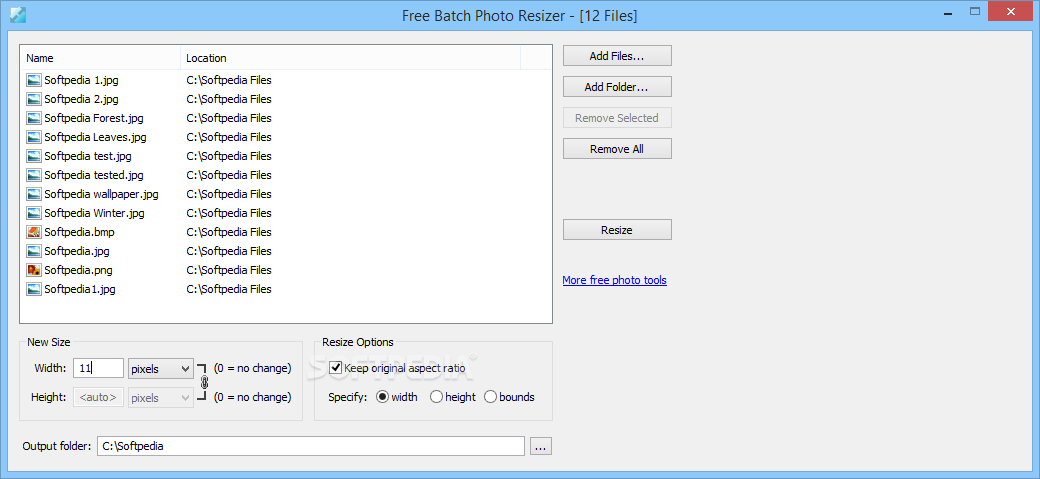The image size is (1040, 479).
Task: Toggle Keep original aspect ratio checkbox
Action: [335, 368]
